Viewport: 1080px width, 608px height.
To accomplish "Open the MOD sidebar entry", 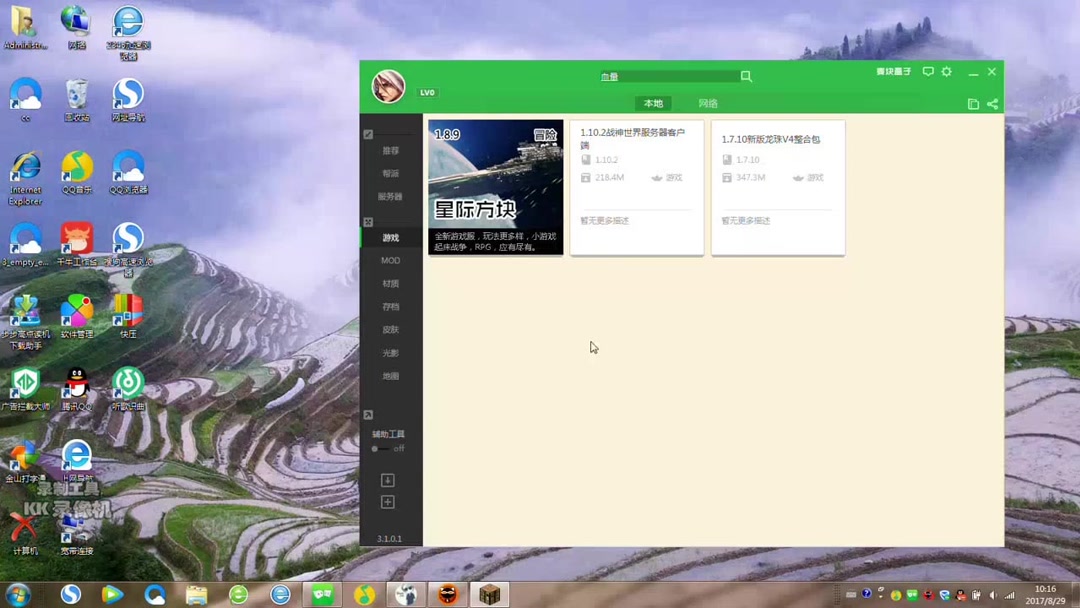I will tap(389, 260).
